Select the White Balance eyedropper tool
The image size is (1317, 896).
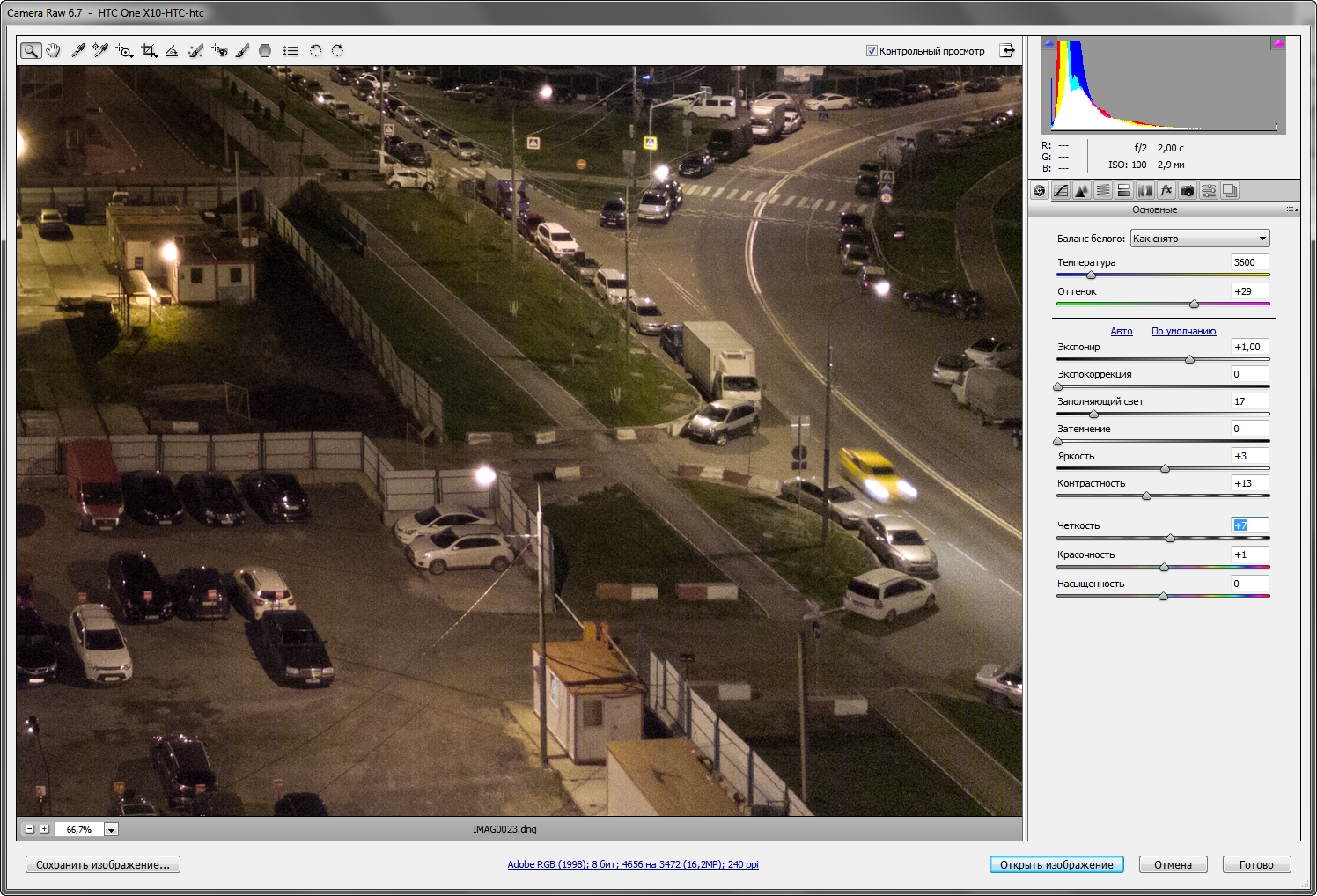[x=78, y=51]
